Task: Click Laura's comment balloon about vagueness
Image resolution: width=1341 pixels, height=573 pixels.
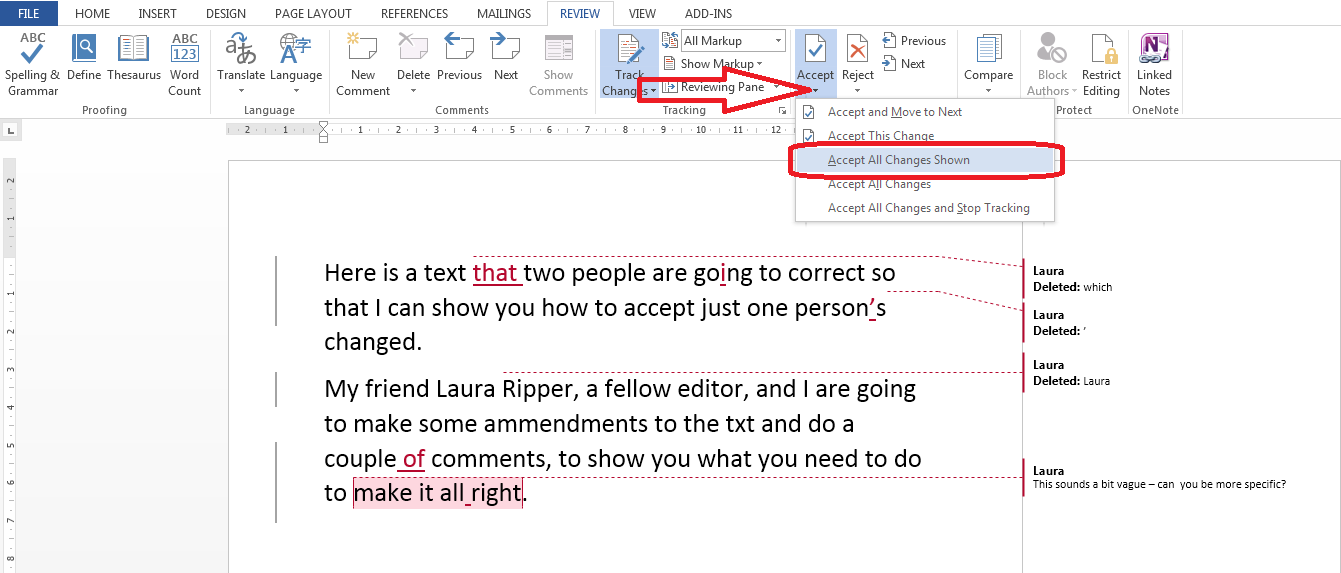Action: pyautogui.click(x=1158, y=478)
